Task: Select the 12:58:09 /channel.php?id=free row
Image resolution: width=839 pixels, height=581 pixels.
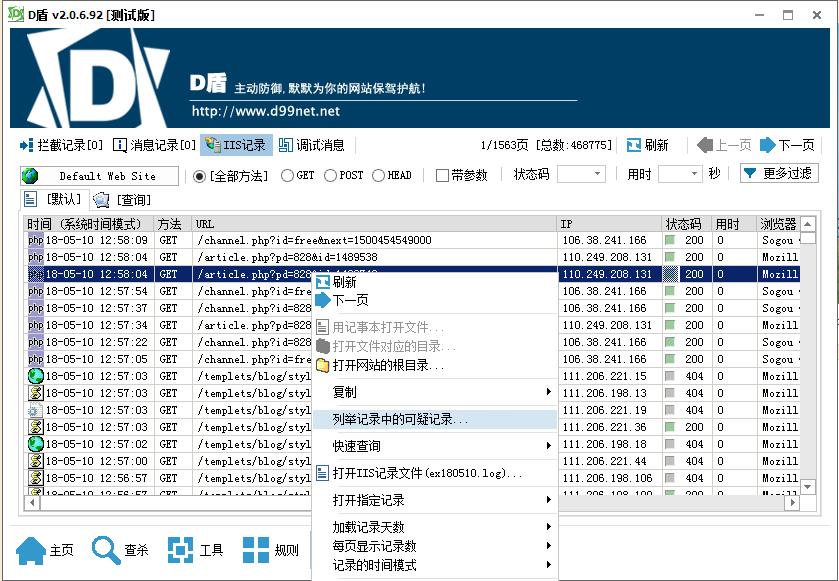Action: coord(413,240)
